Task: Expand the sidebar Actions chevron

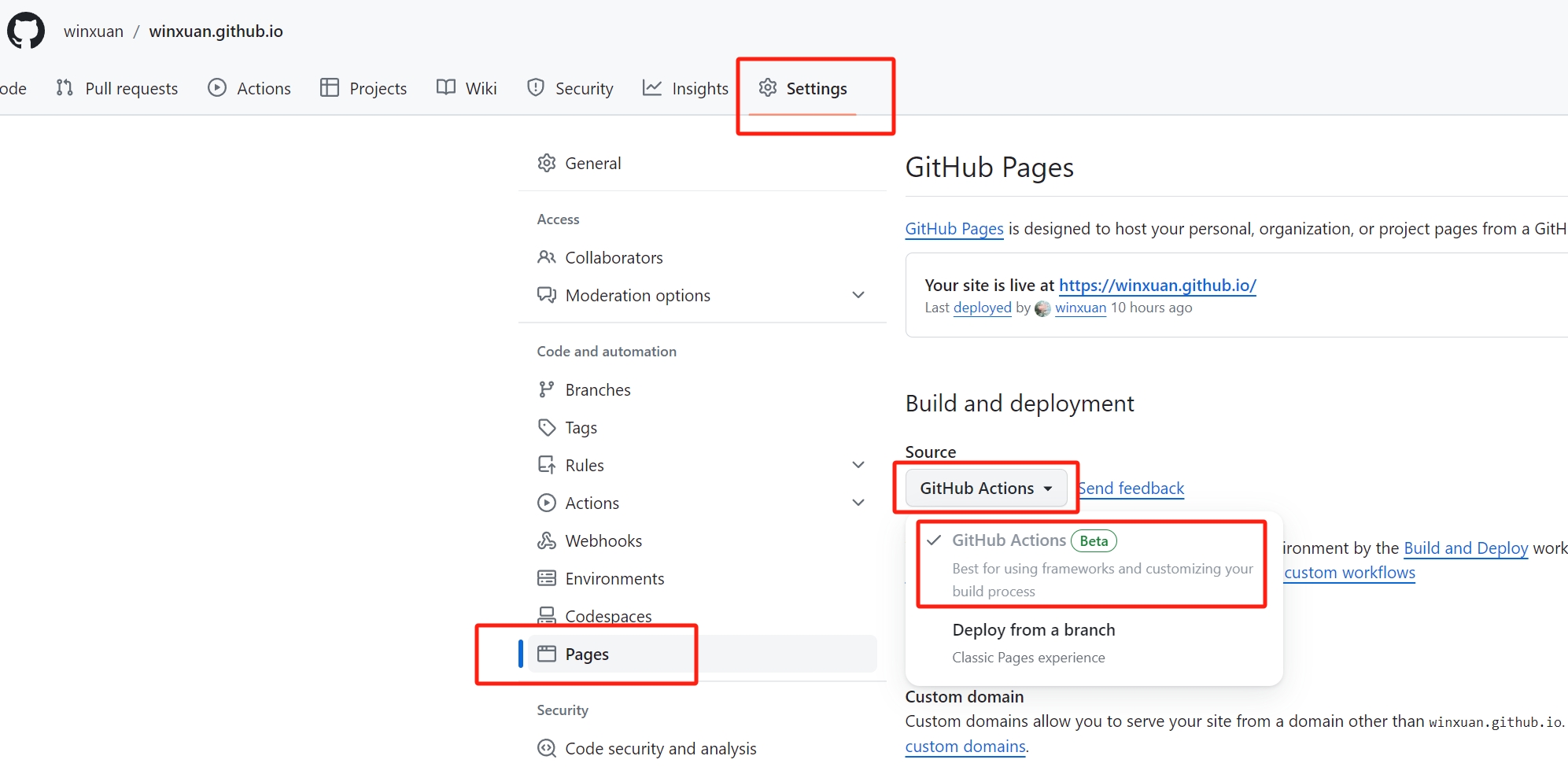Action: pyautogui.click(x=858, y=503)
